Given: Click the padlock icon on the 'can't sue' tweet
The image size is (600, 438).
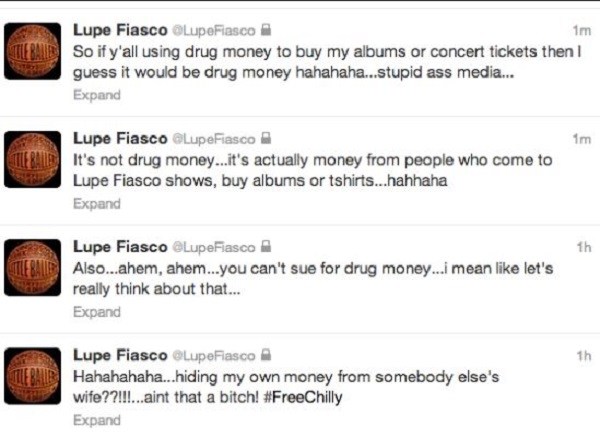Looking at the screenshot, I should (x=266, y=246).
